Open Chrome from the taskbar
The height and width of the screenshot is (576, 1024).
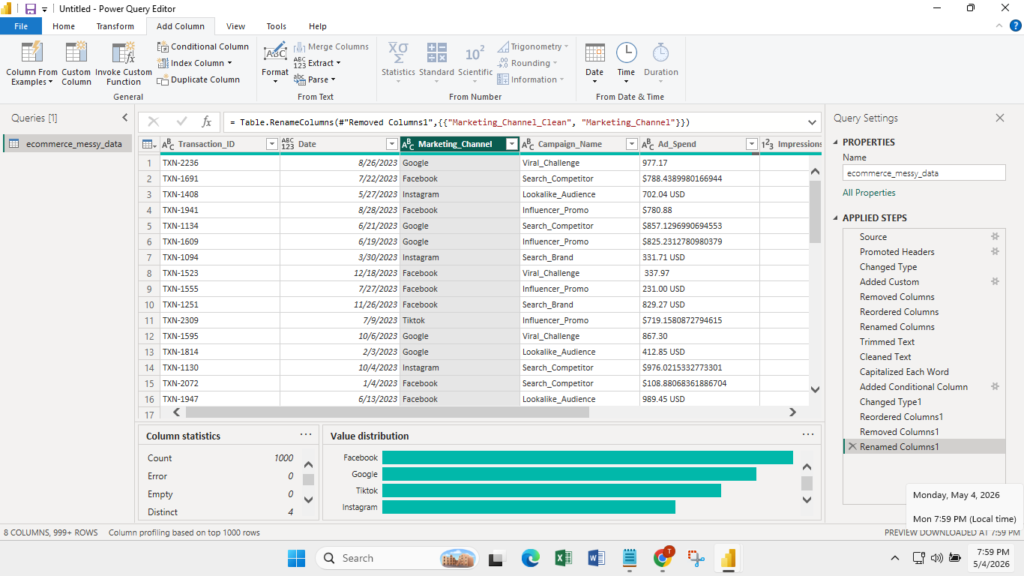(662, 558)
